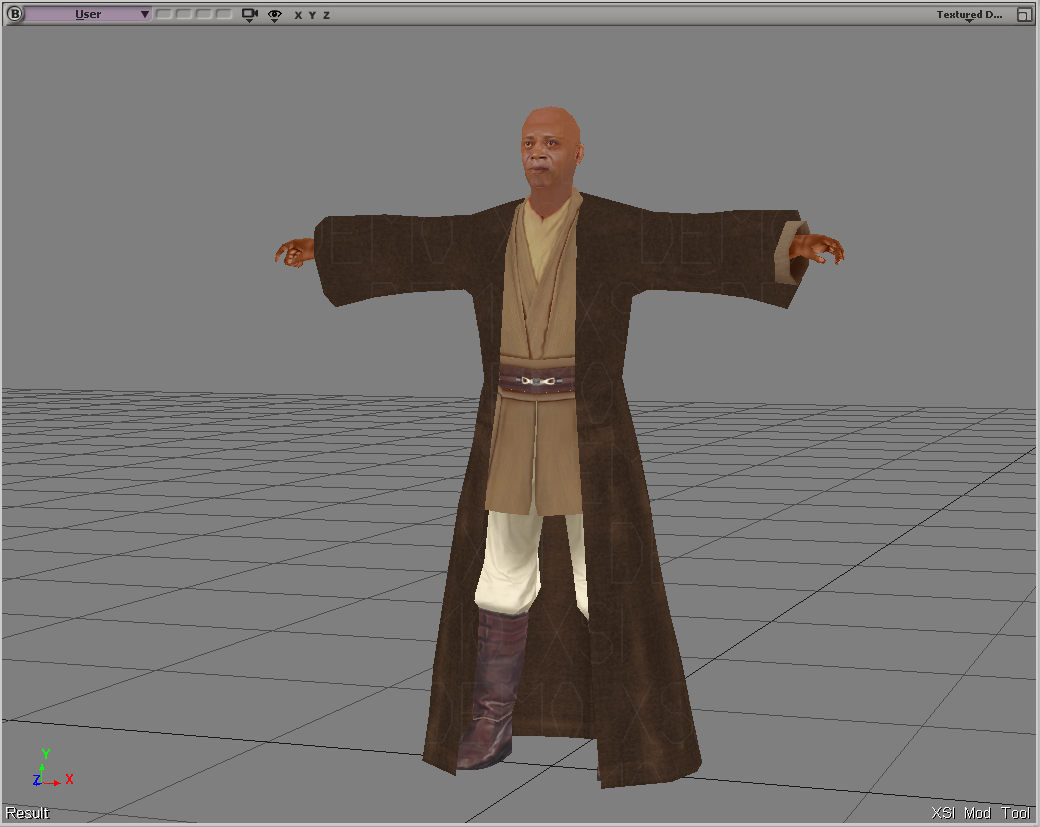Open the camera icon menu
Screen dimensions: 1040x827
[249, 15]
